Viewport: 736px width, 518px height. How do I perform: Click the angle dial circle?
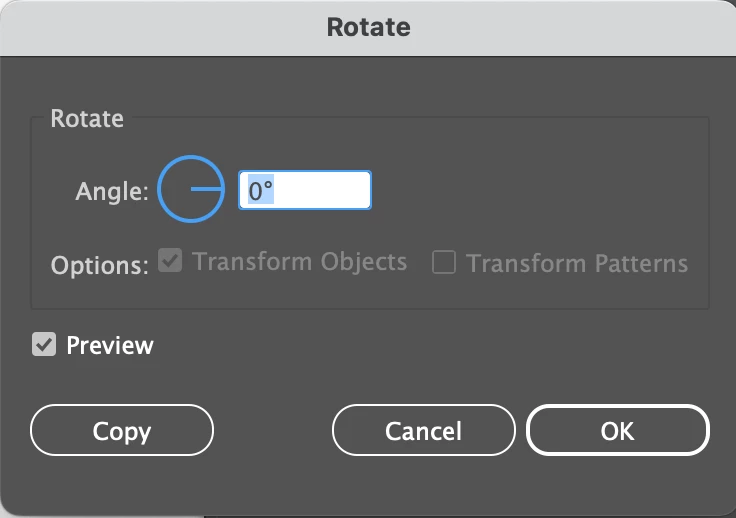(190, 189)
